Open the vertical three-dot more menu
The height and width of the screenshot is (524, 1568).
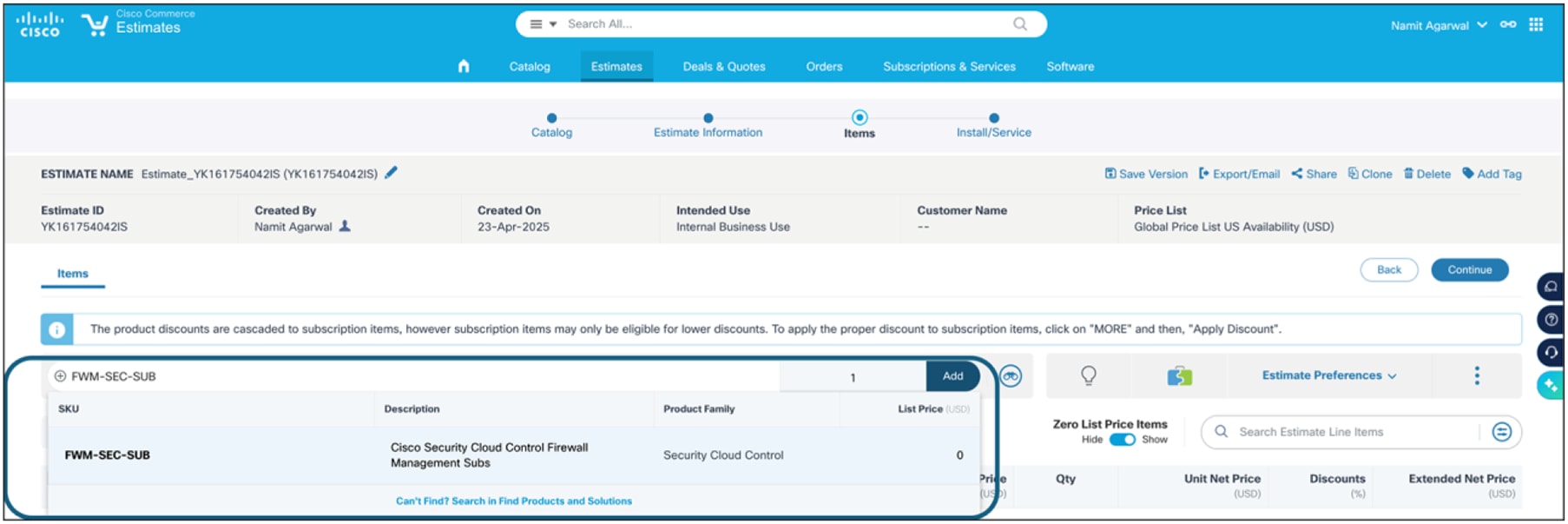pyautogui.click(x=1477, y=375)
